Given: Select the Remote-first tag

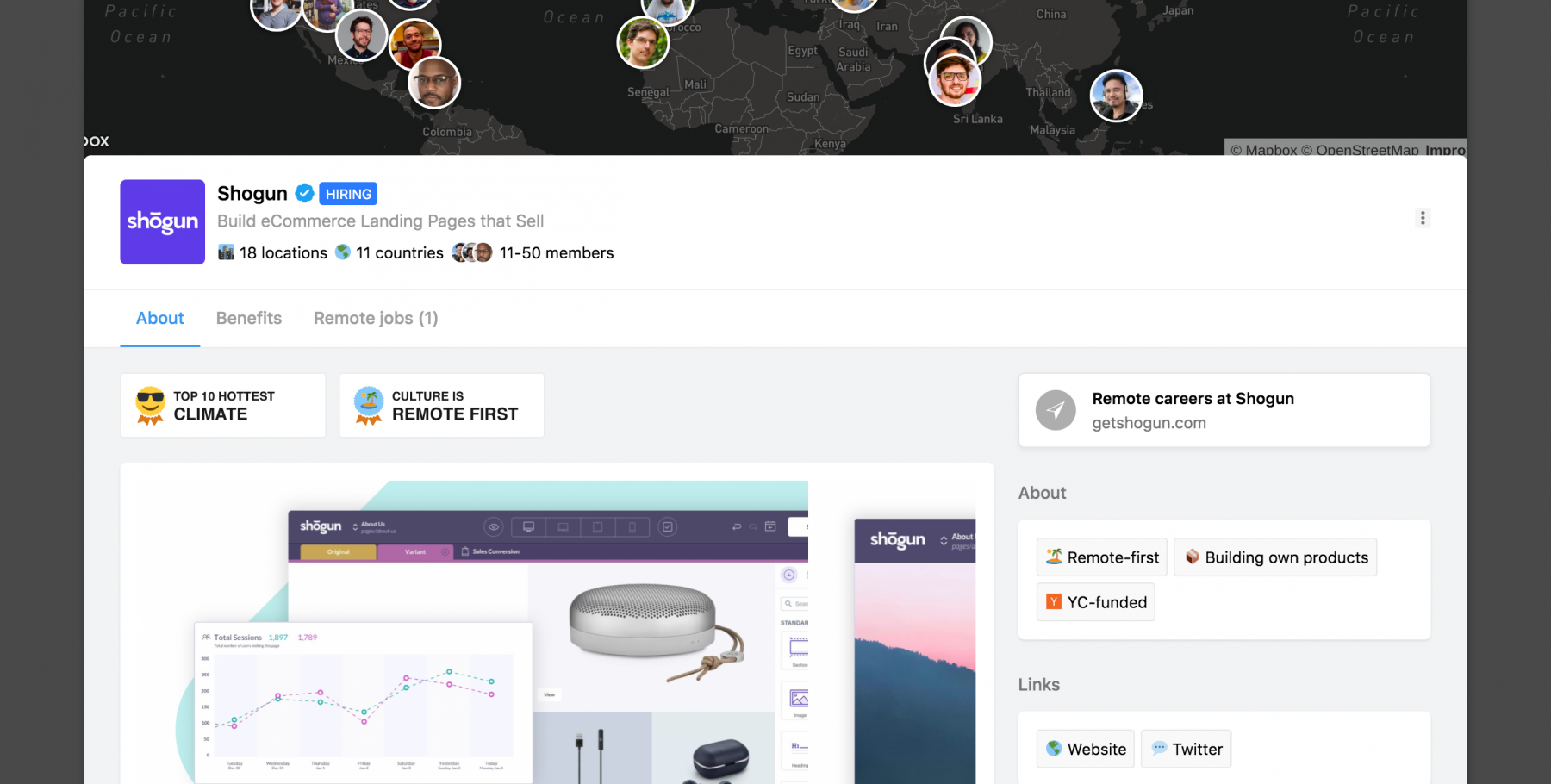Looking at the screenshot, I should 1102,557.
